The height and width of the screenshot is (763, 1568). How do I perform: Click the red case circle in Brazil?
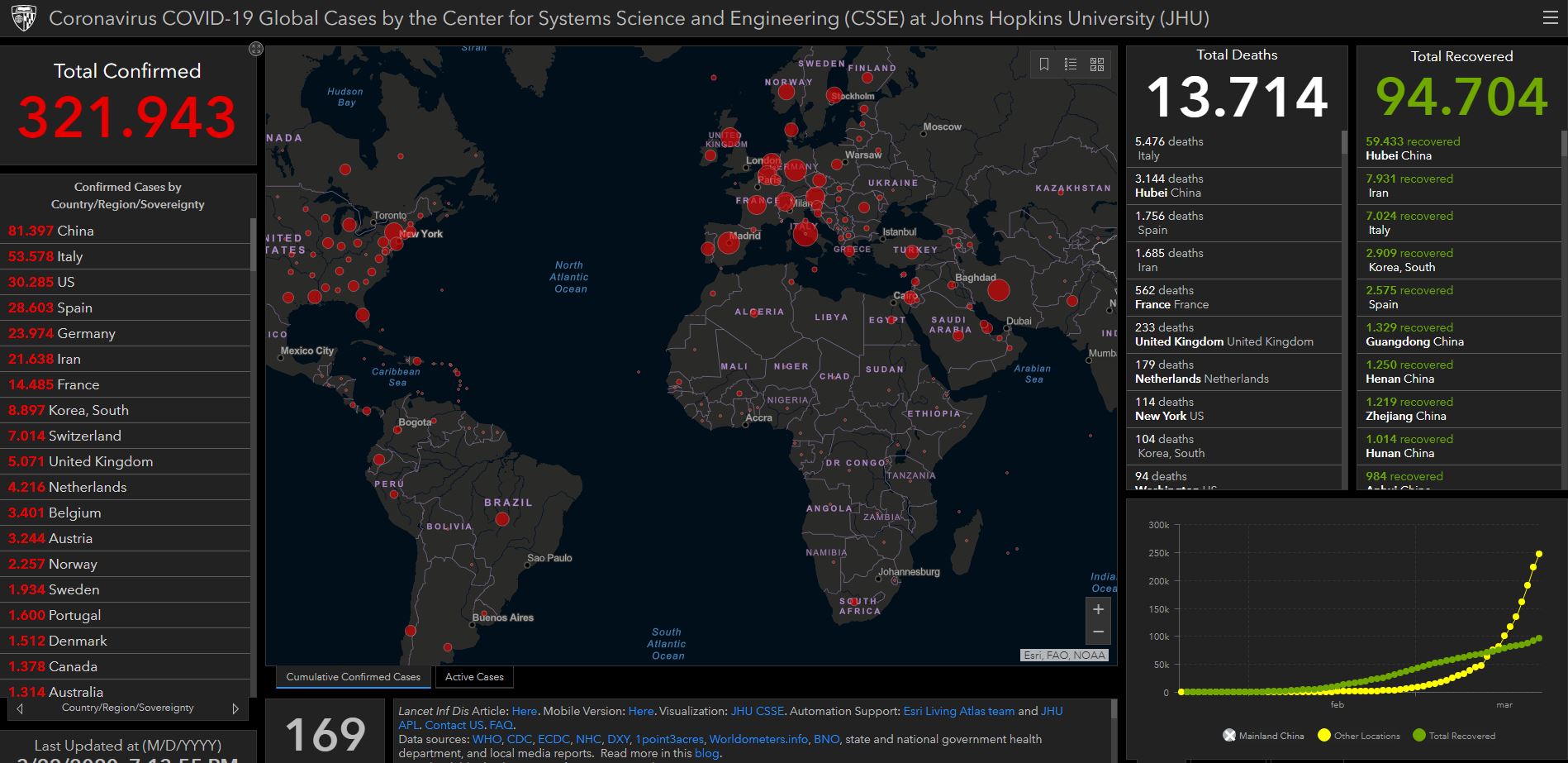pyautogui.click(x=501, y=519)
